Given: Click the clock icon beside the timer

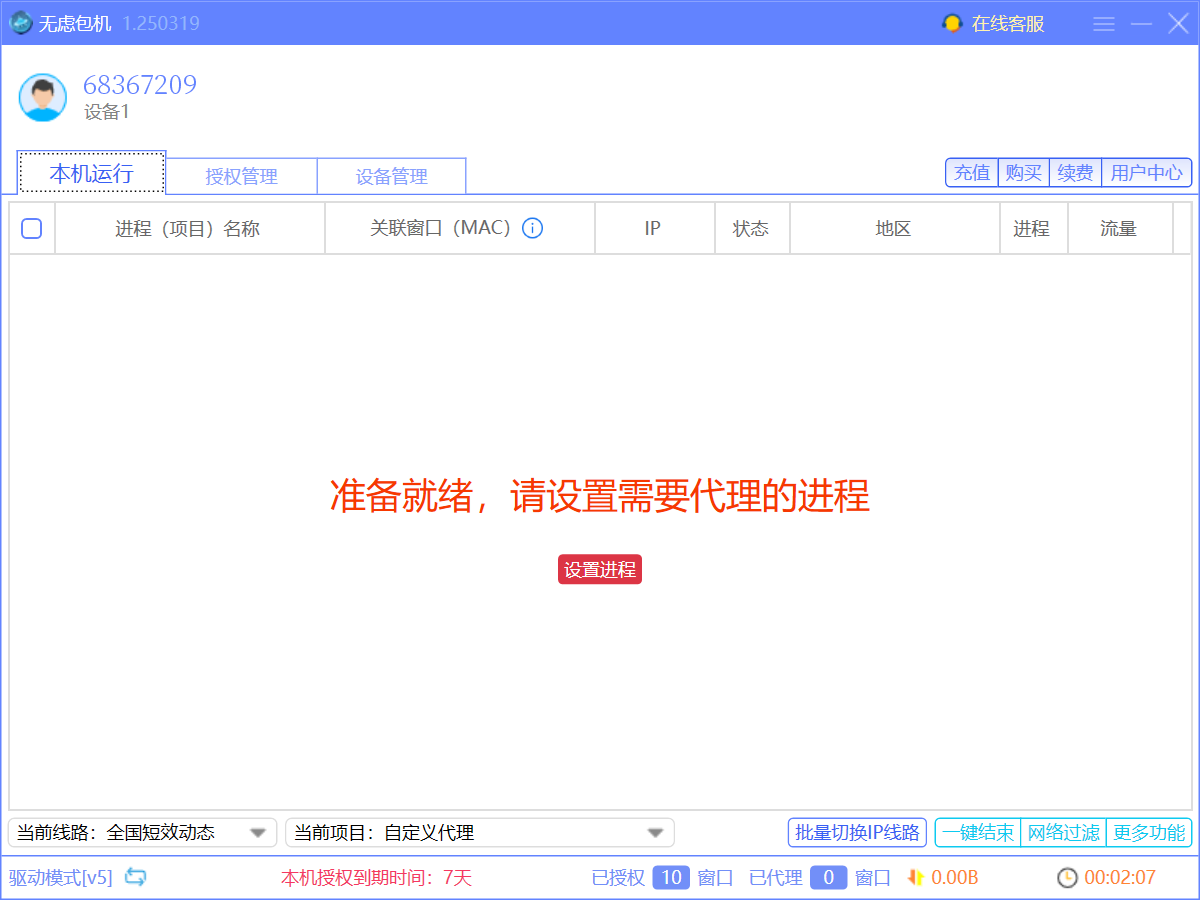Looking at the screenshot, I should coord(1068,877).
